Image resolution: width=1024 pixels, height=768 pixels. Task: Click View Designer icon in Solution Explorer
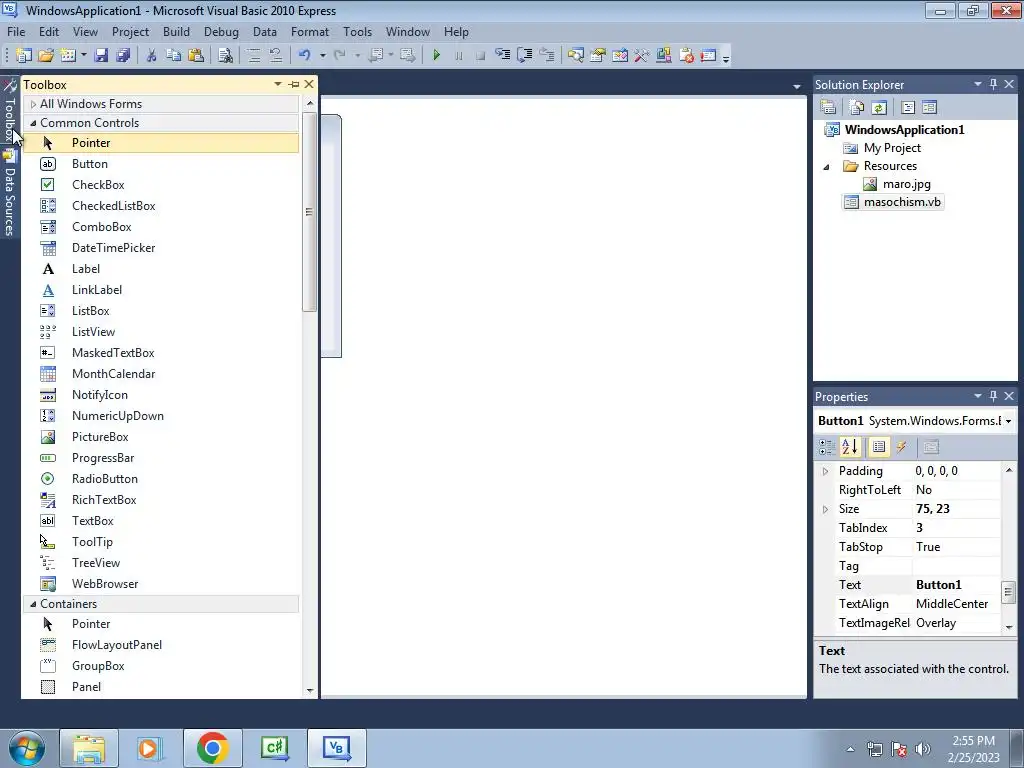coord(929,108)
